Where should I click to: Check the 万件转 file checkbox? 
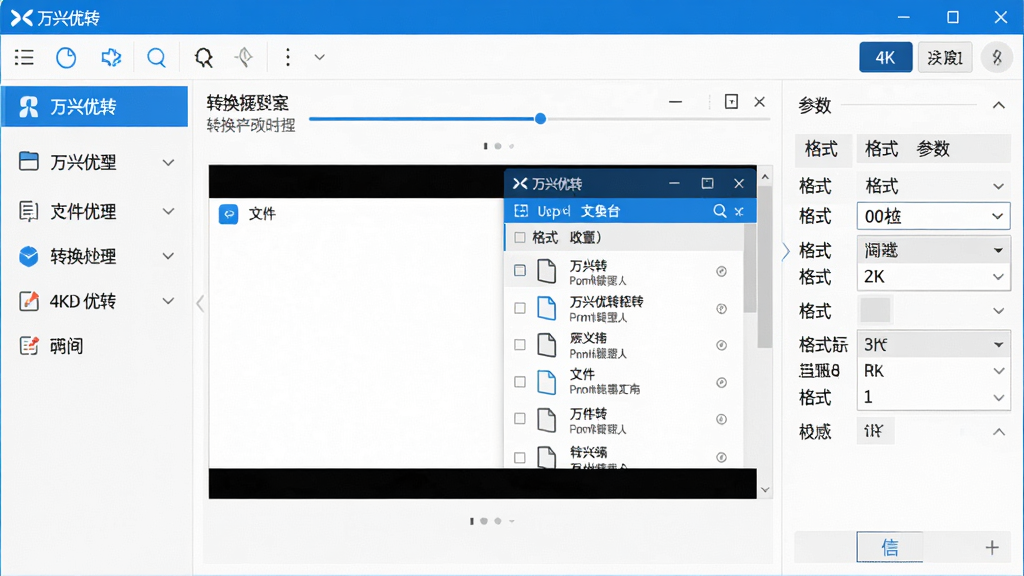pos(520,419)
